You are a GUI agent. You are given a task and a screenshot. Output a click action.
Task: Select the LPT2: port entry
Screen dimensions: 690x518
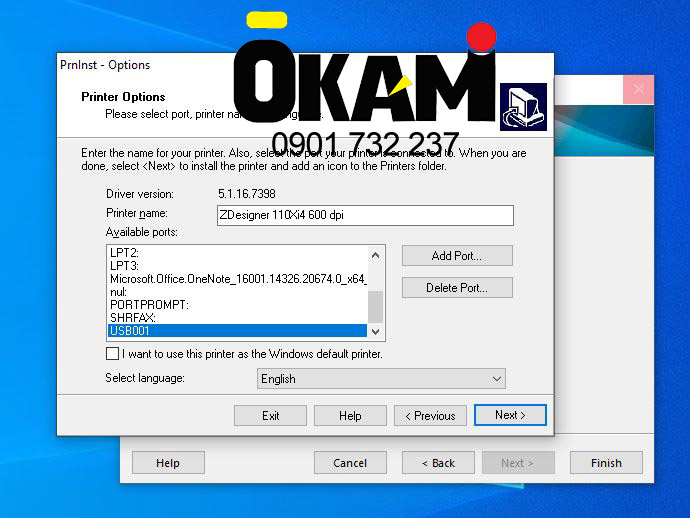(x=237, y=253)
